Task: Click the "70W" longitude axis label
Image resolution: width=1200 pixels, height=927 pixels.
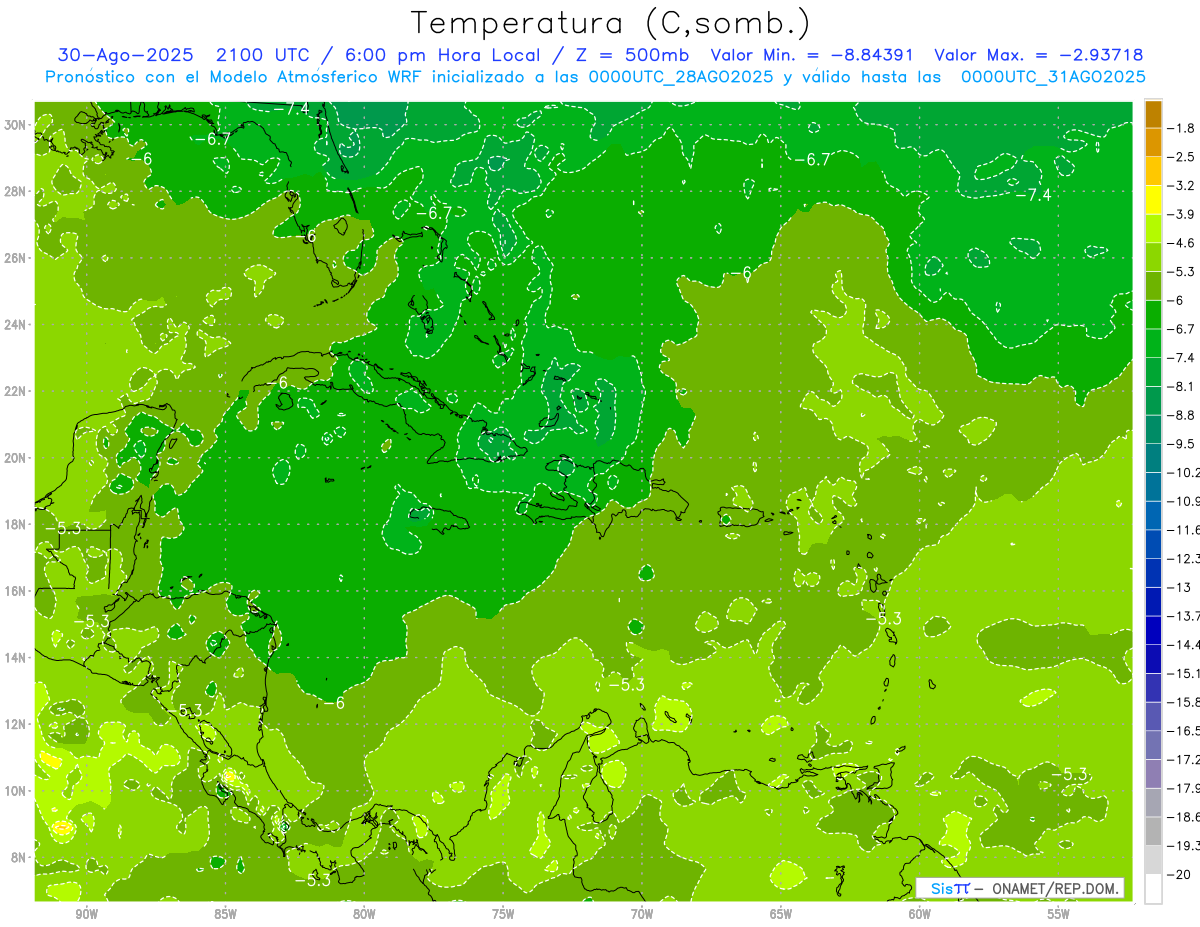Action: [x=643, y=915]
